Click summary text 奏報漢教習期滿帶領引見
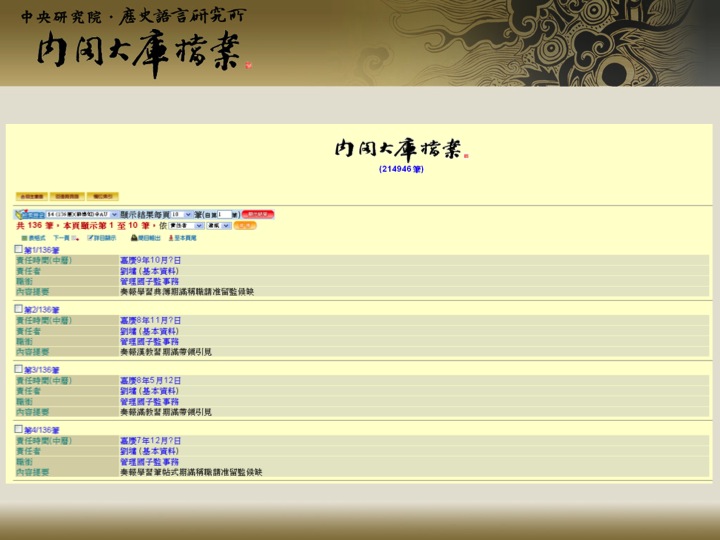The width and height of the screenshot is (720, 540). (166, 352)
